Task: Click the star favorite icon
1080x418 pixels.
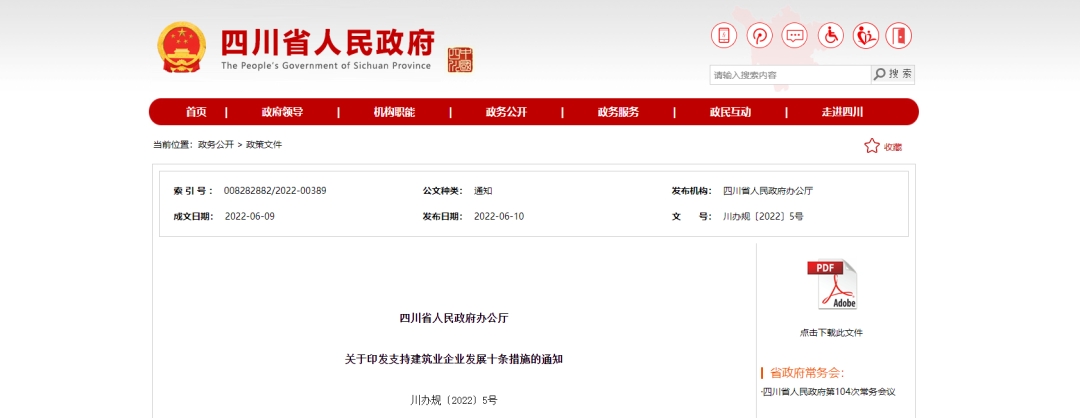Action: click(872, 146)
